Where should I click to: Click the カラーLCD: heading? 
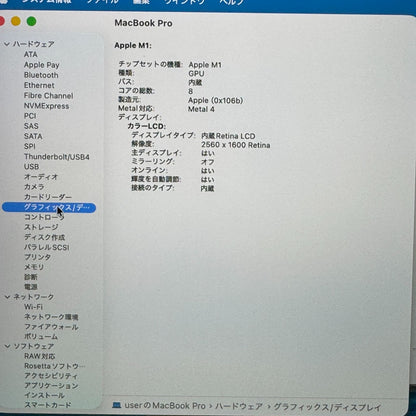click(146, 126)
